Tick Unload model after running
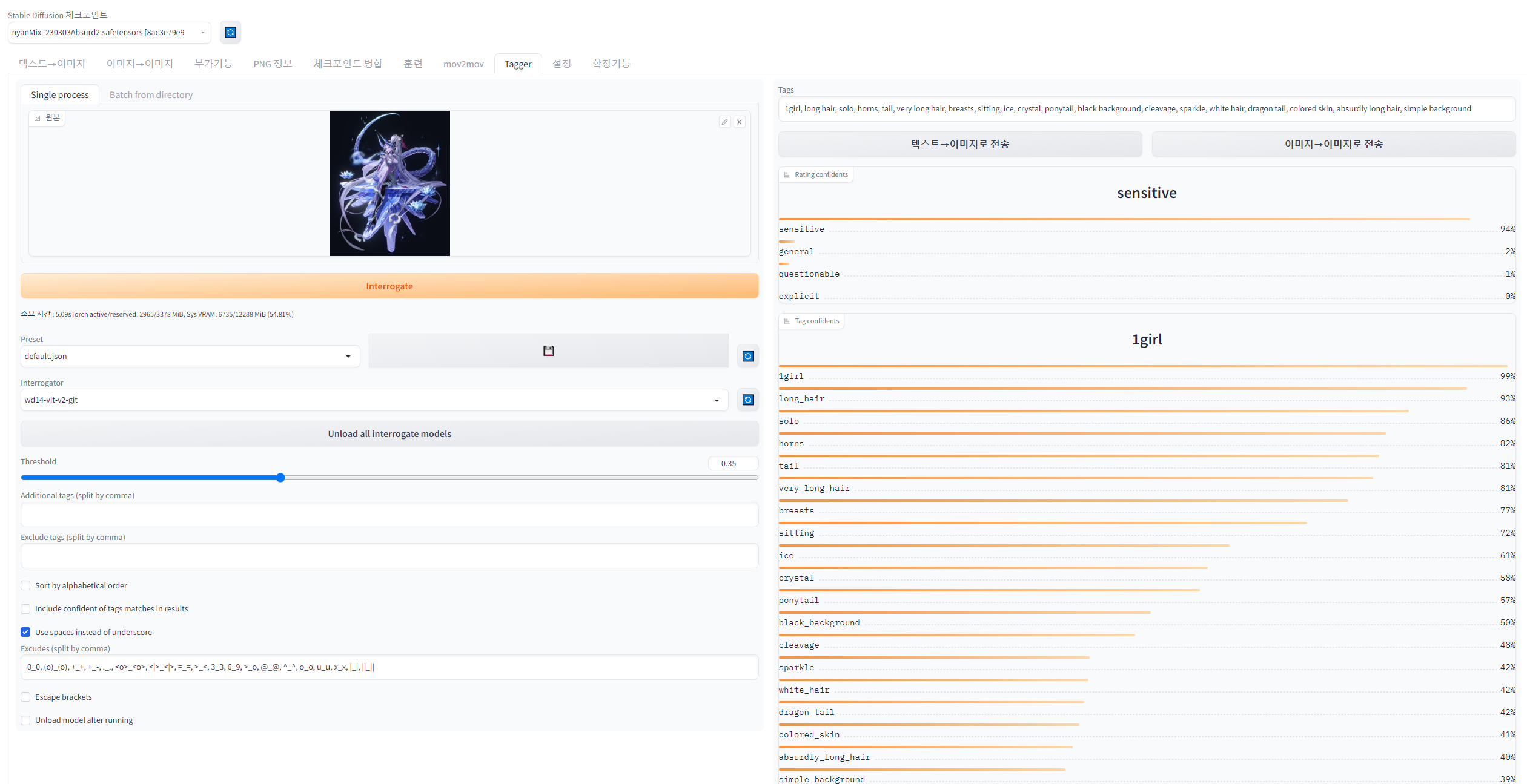Viewport: 1527px width, 784px height. tap(25, 720)
